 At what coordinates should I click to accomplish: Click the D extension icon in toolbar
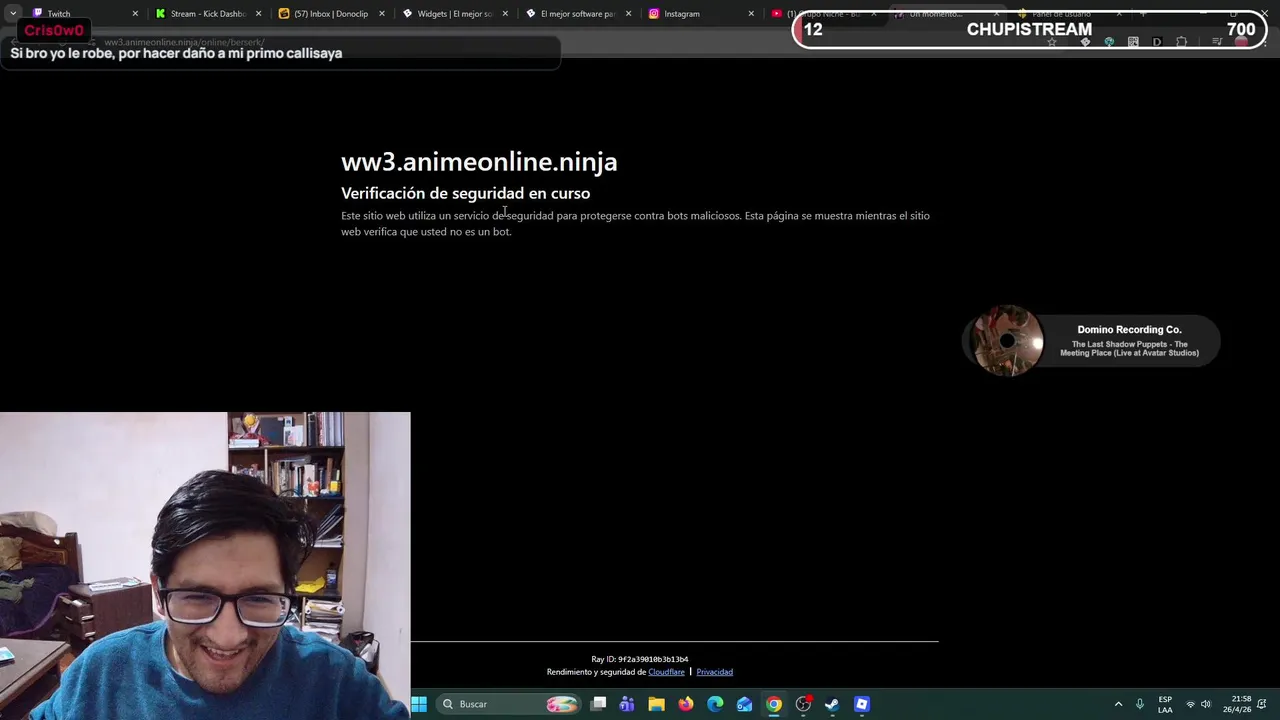1157,42
